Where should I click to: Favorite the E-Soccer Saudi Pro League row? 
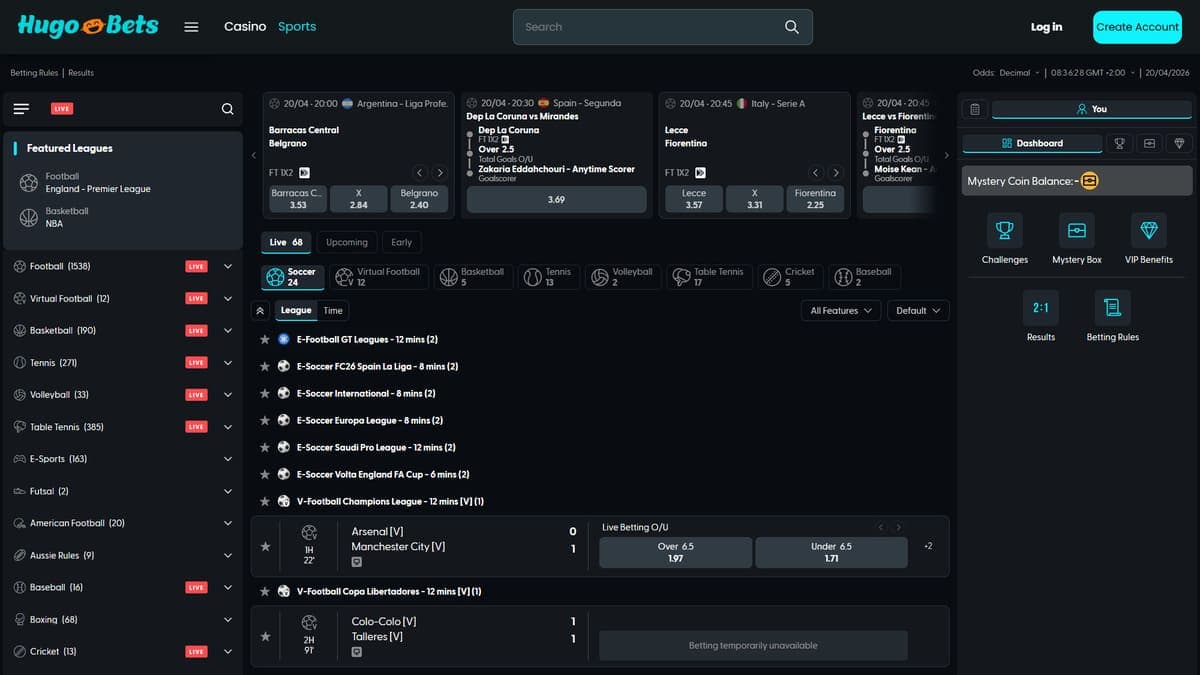point(265,448)
